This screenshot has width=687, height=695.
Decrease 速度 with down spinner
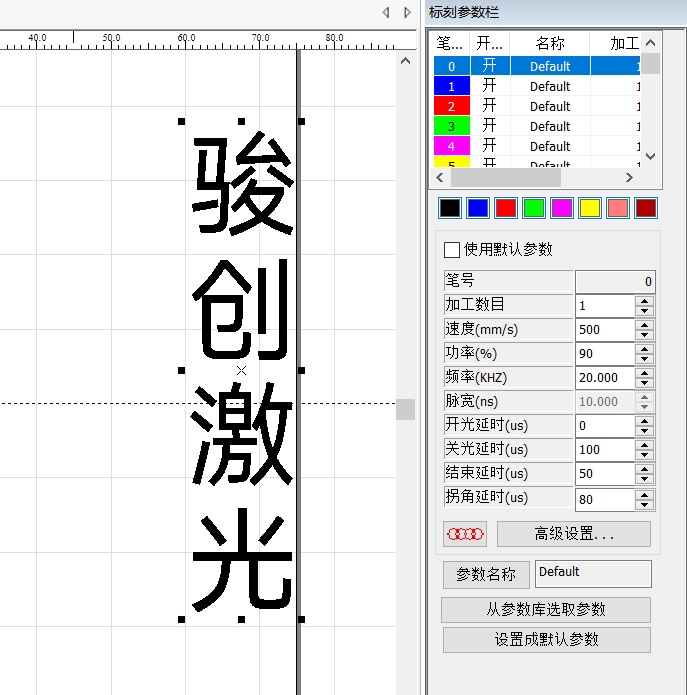click(644, 335)
